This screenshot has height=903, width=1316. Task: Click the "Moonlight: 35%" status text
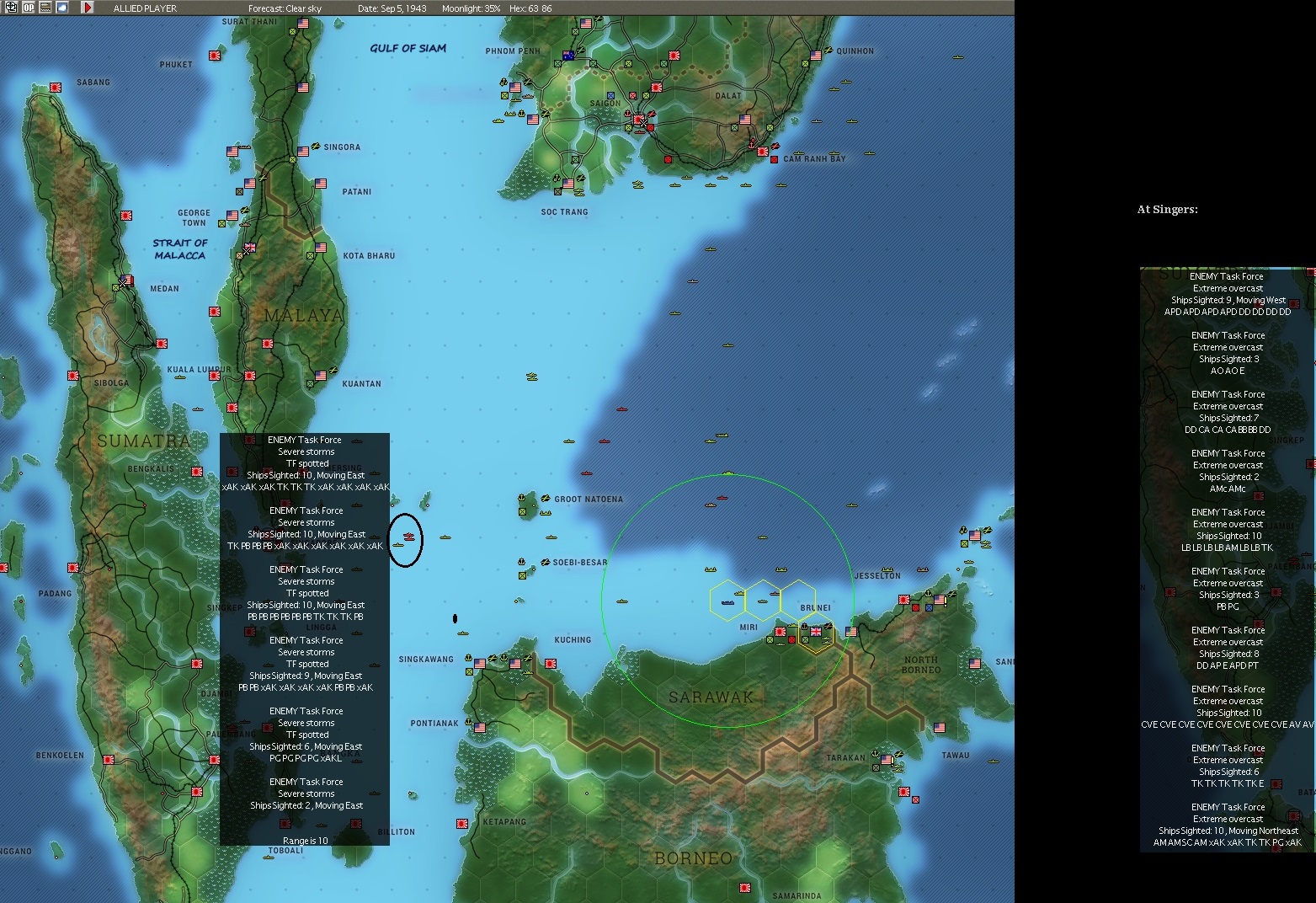point(472,8)
